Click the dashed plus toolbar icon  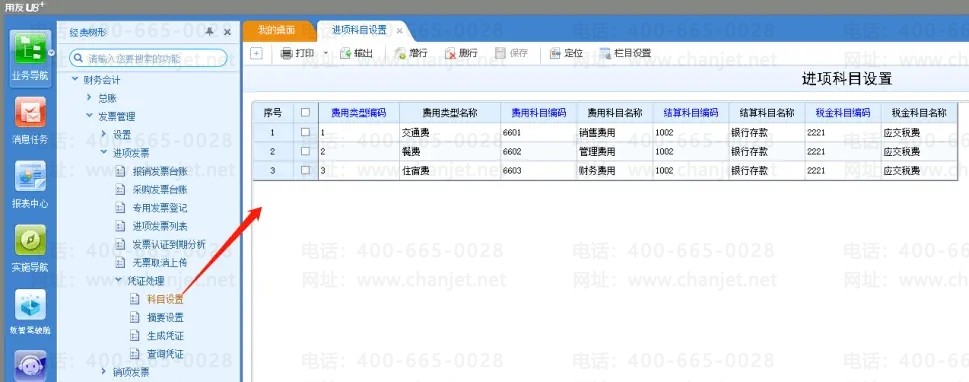click(256, 54)
